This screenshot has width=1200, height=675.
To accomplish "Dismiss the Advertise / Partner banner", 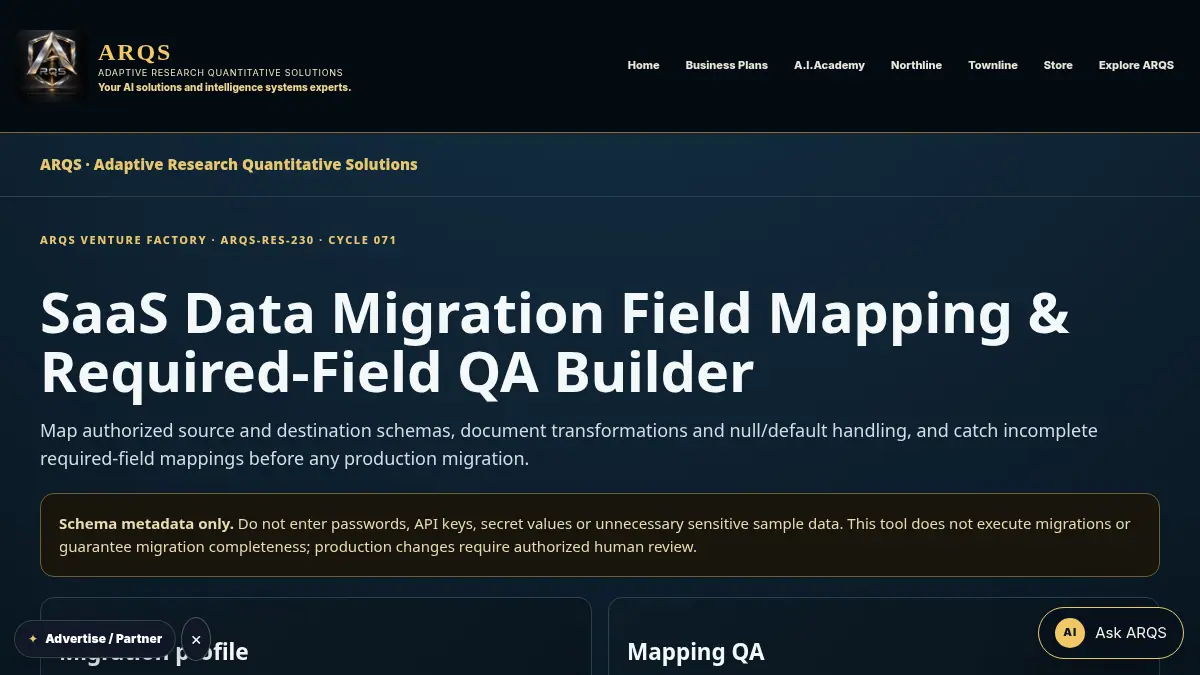I will (x=196, y=639).
